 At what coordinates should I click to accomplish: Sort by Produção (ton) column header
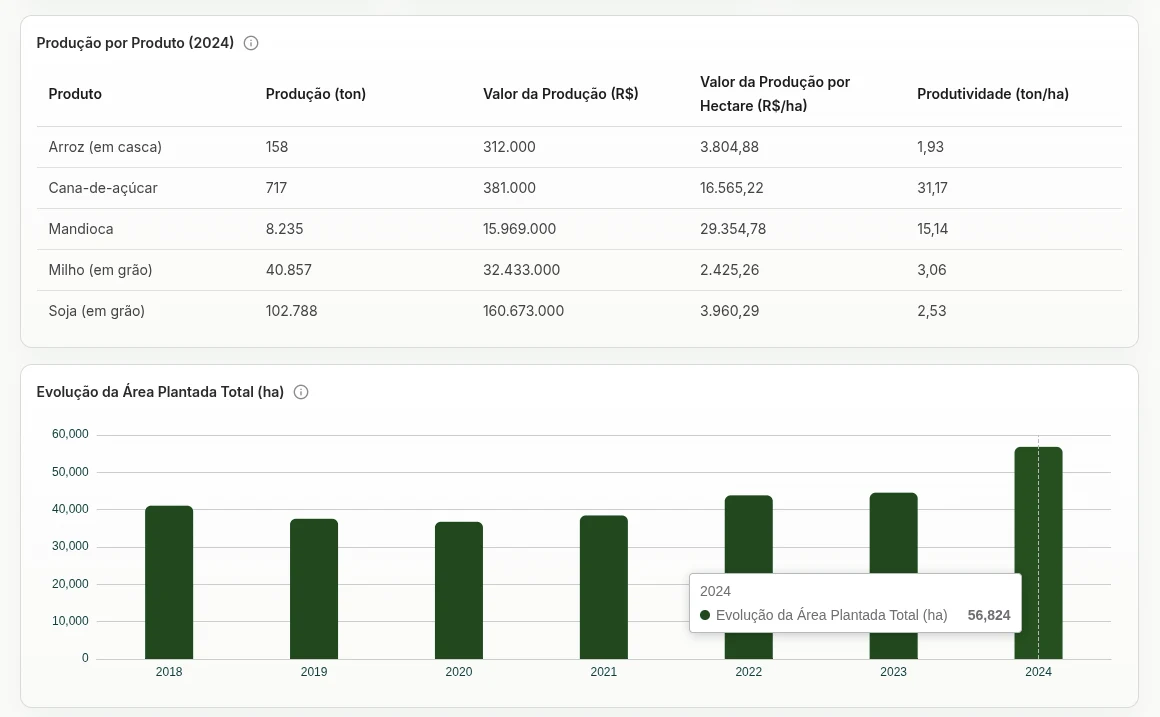point(316,94)
